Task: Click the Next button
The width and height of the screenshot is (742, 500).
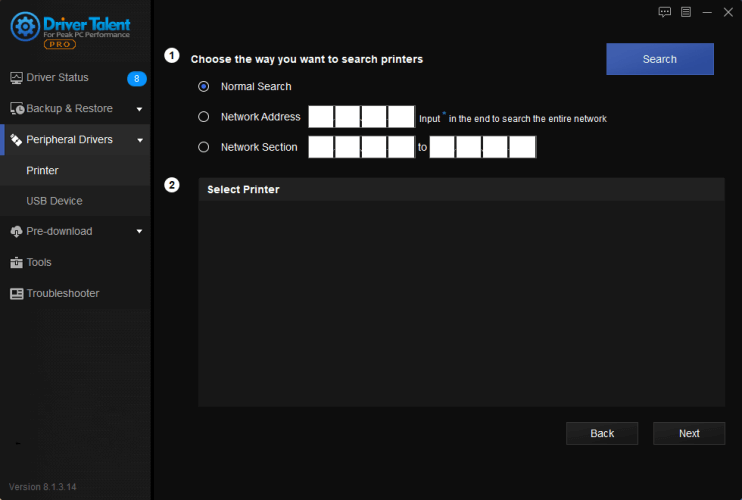Action: click(x=689, y=433)
